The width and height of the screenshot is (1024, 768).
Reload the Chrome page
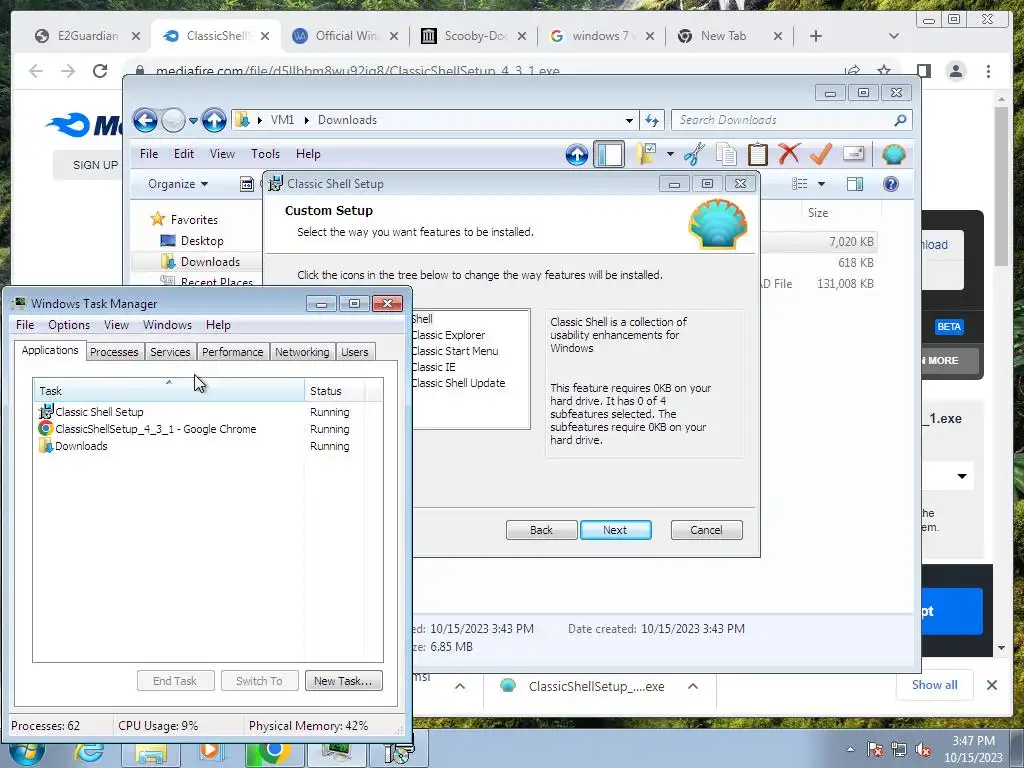[100, 71]
